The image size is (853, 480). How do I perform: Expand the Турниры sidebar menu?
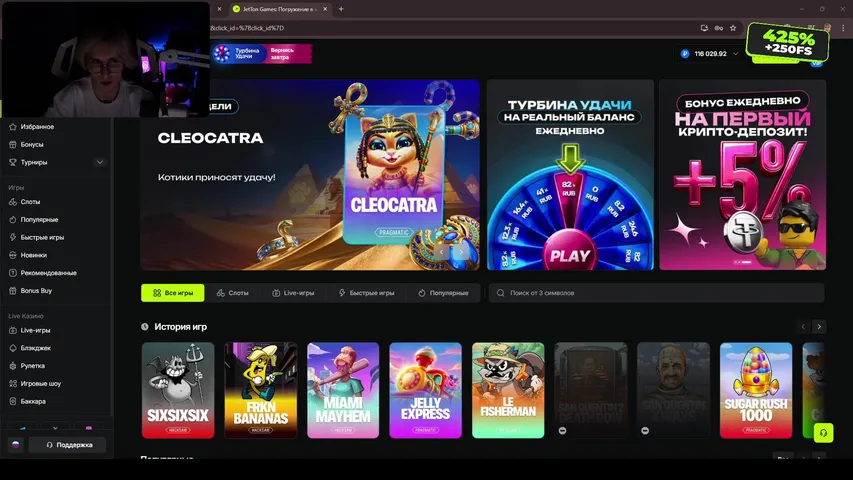tap(100, 162)
